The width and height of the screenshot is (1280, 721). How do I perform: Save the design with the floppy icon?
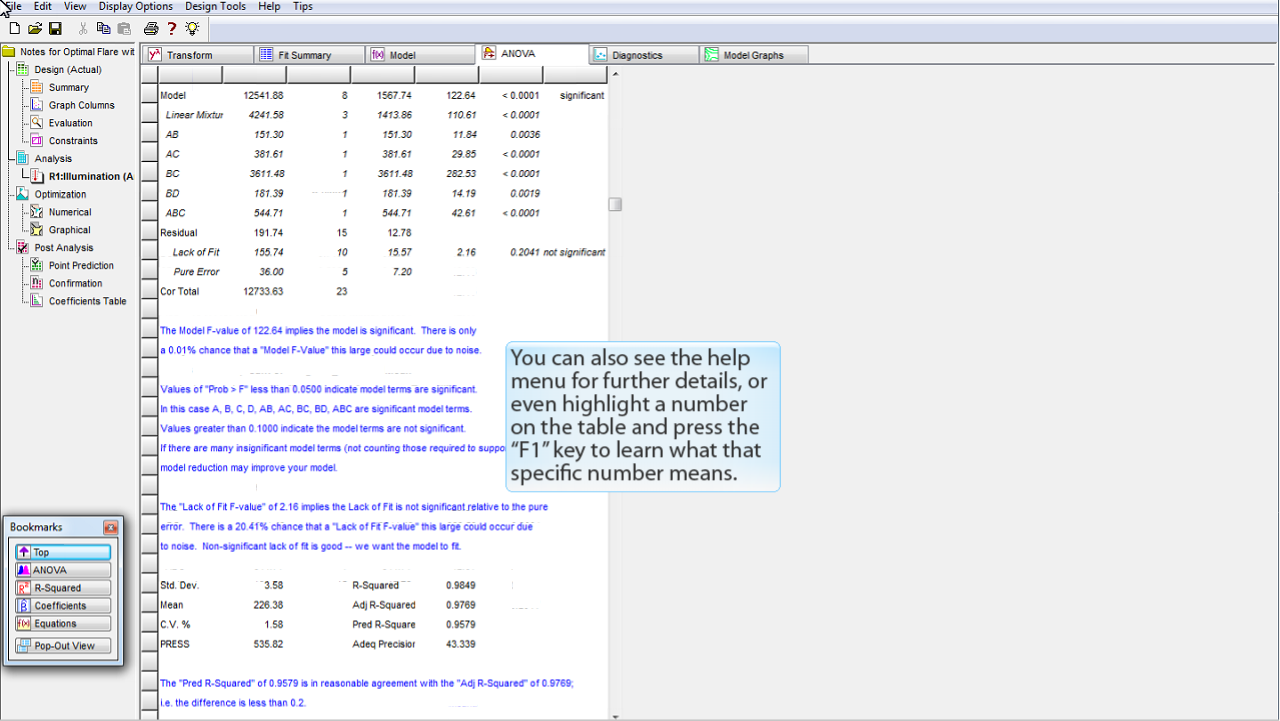[x=55, y=29]
